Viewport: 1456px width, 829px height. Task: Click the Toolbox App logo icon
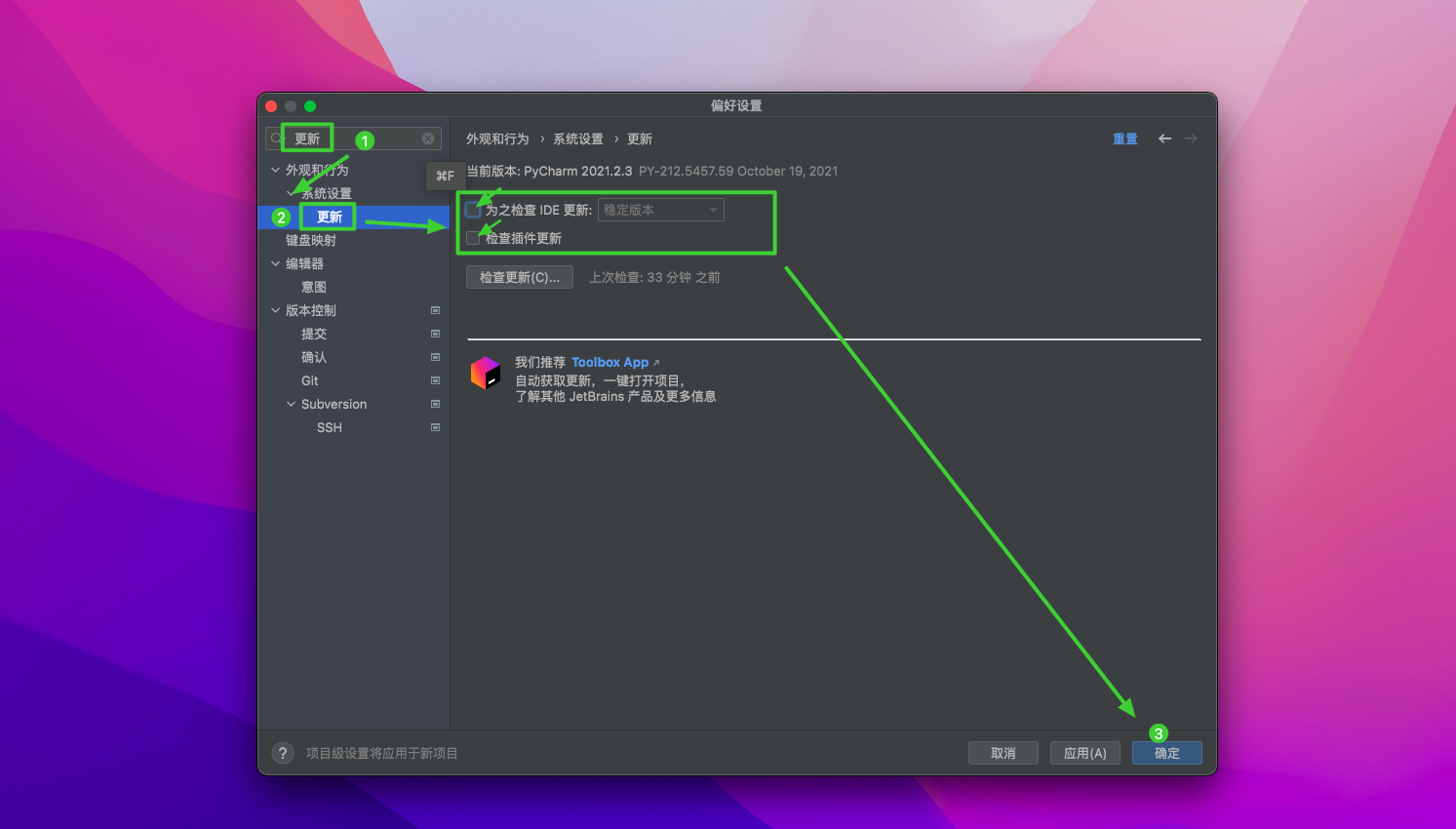(x=486, y=373)
